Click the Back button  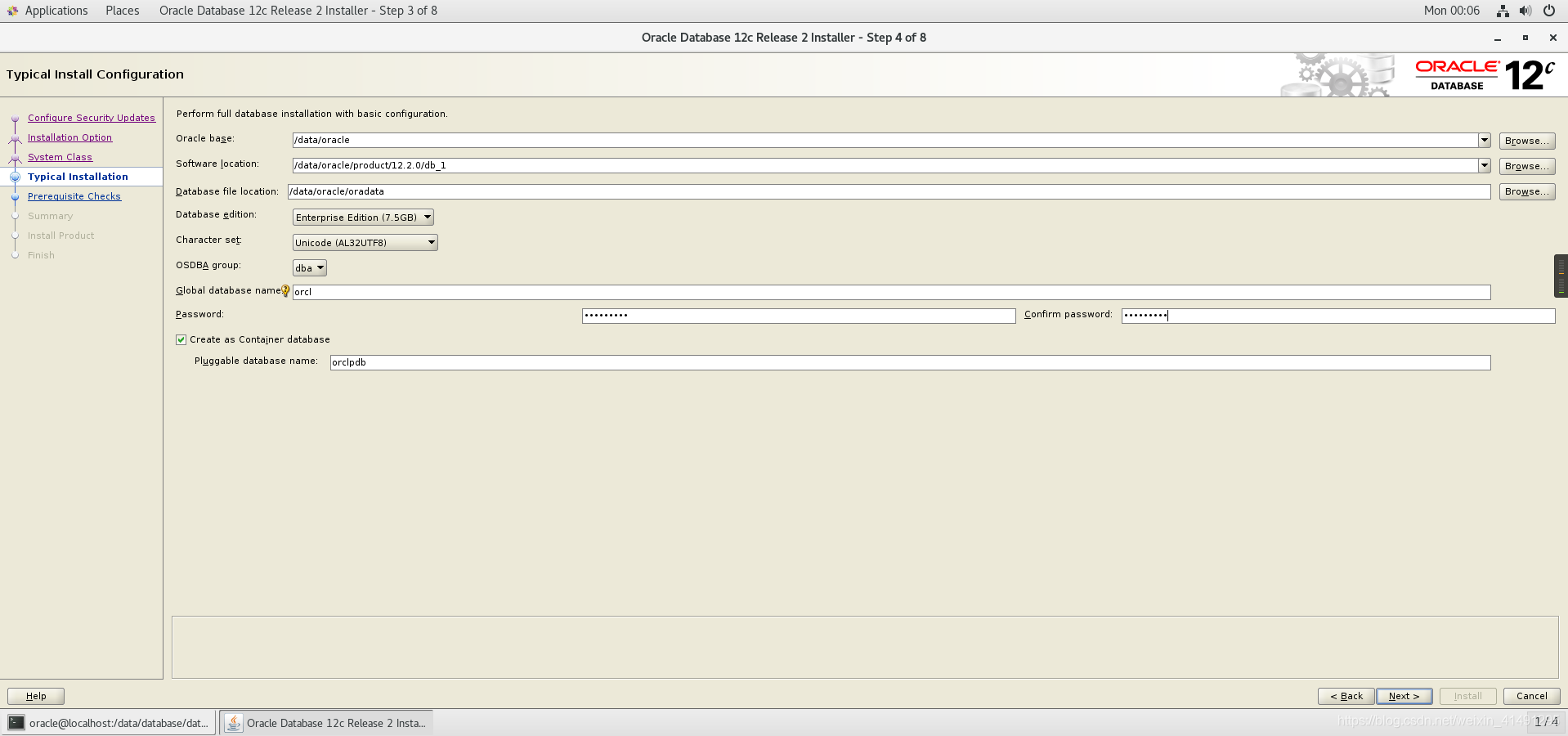coord(1346,696)
